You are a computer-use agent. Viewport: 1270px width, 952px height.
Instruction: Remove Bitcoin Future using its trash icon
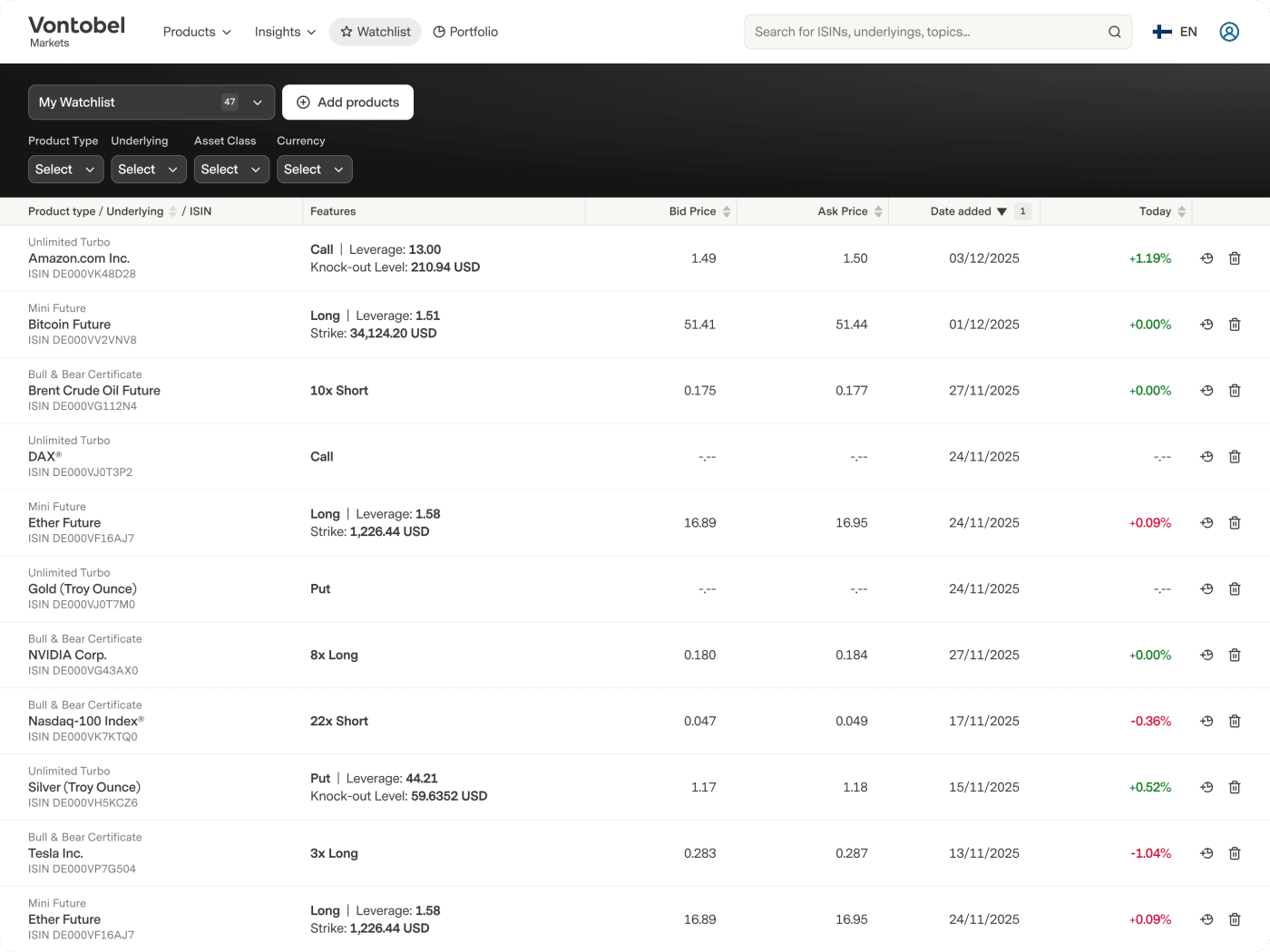pyautogui.click(x=1235, y=325)
